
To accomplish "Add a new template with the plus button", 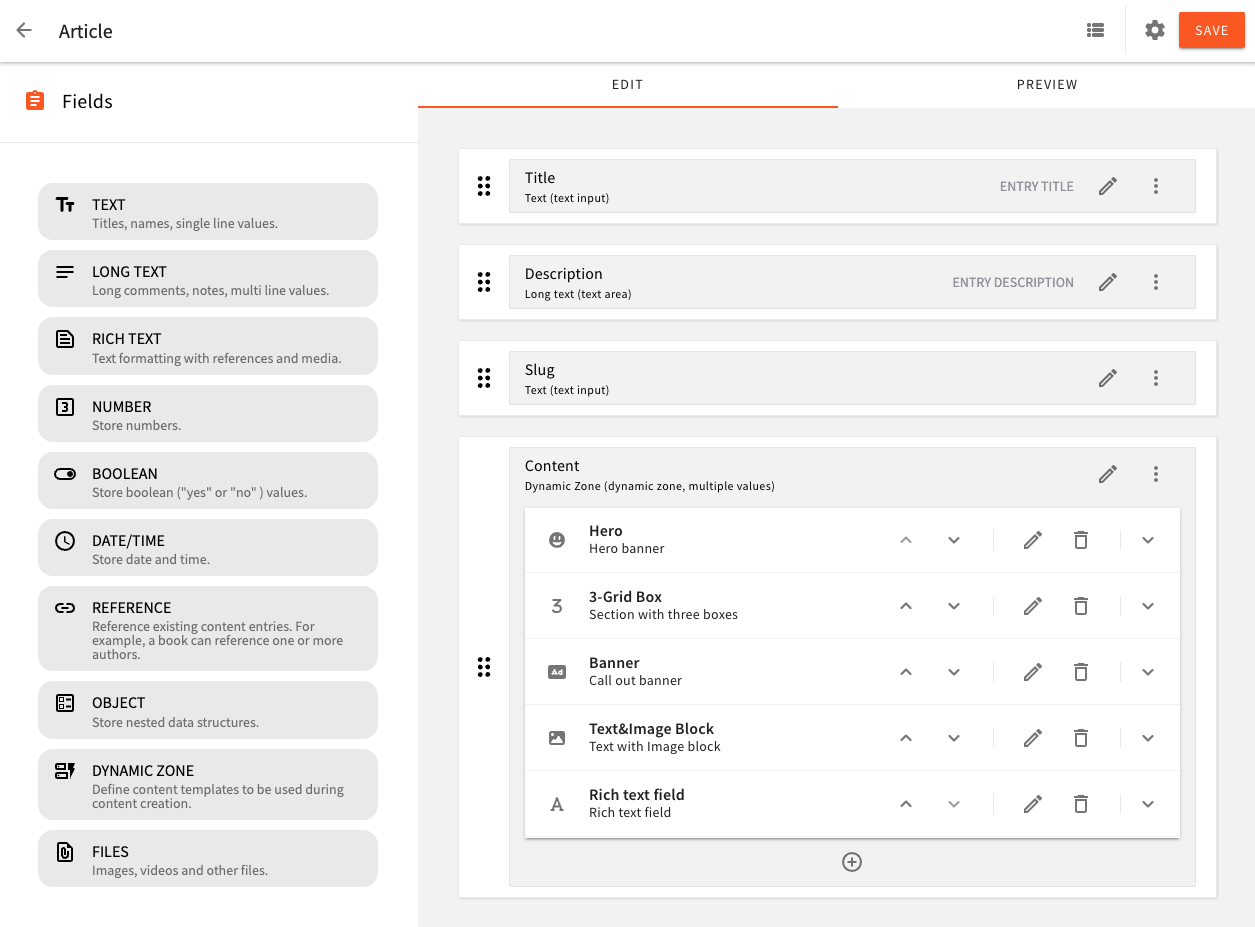I will point(851,861).
